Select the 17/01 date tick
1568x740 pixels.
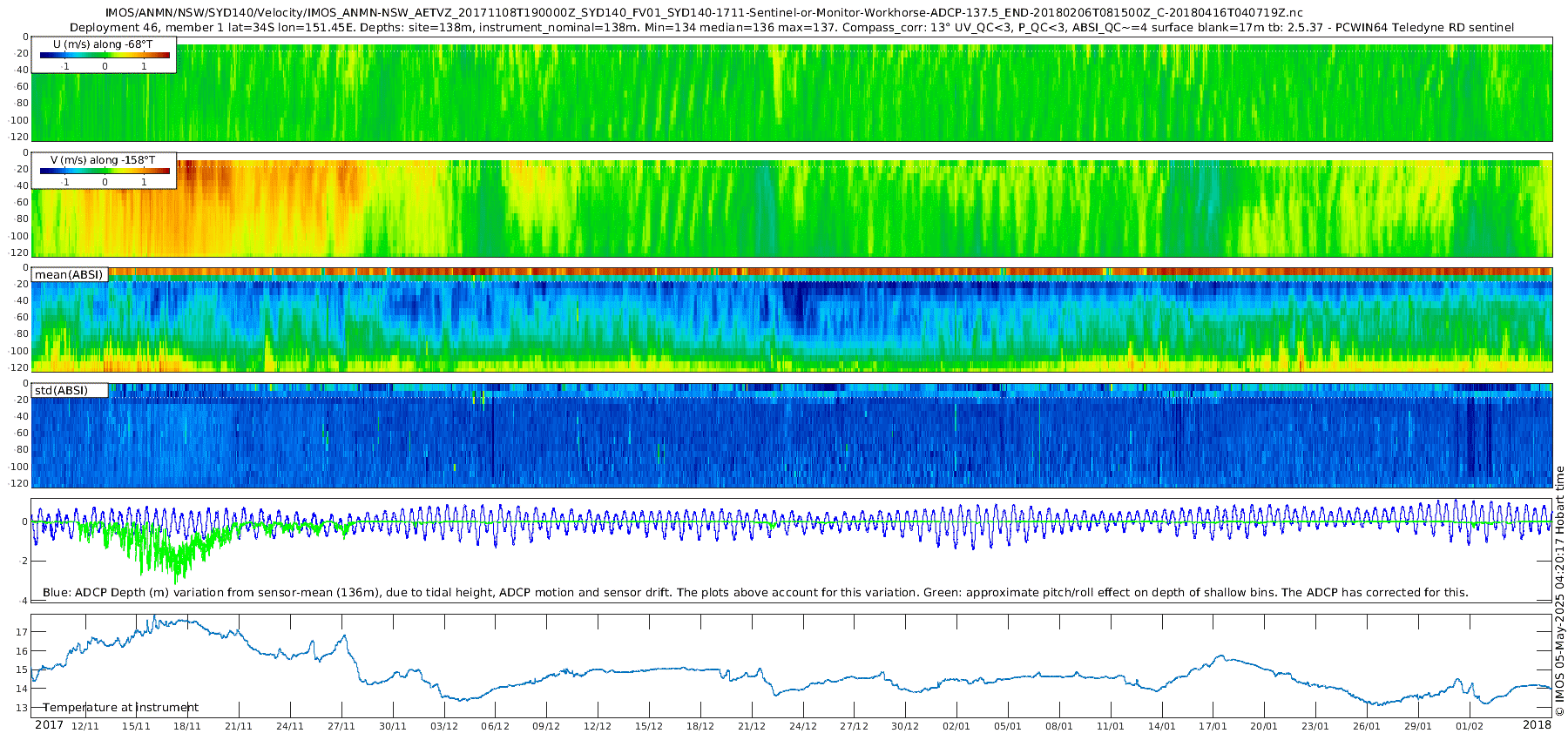1213,726
